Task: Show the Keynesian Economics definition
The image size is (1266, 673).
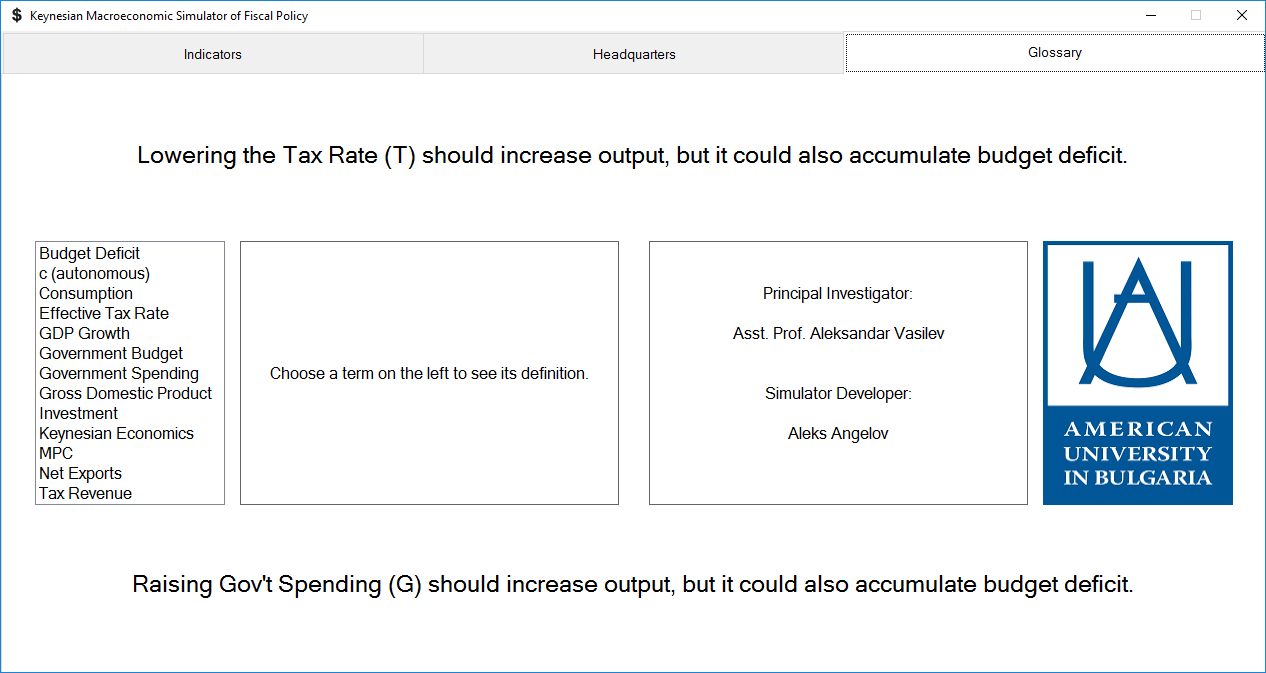Action: pyautogui.click(x=117, y=434)
